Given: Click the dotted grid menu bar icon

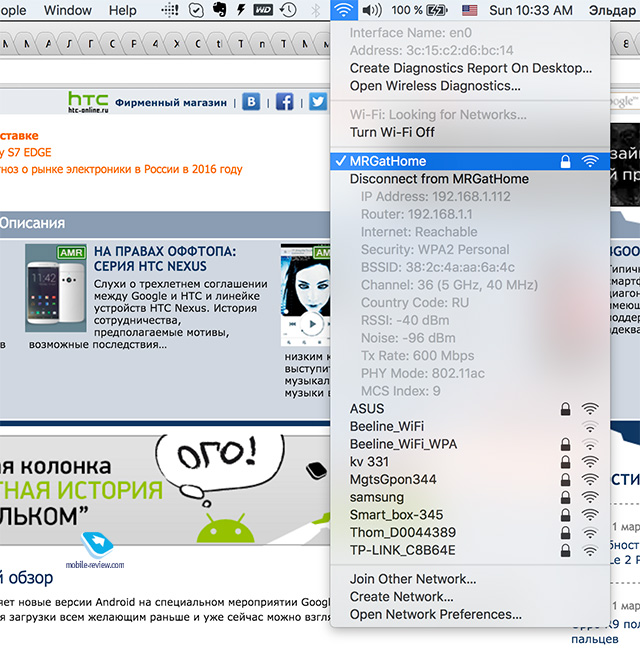Looking at the screenshot, I should point(170,10).
